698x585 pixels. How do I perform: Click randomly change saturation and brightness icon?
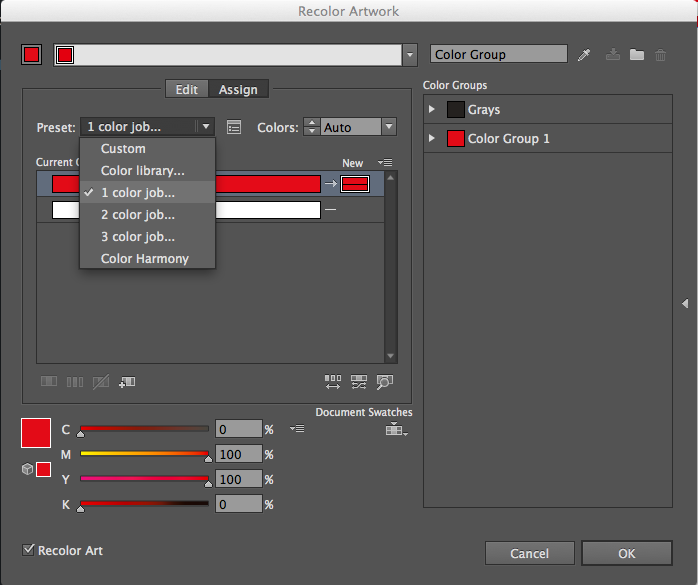point(359,382)
